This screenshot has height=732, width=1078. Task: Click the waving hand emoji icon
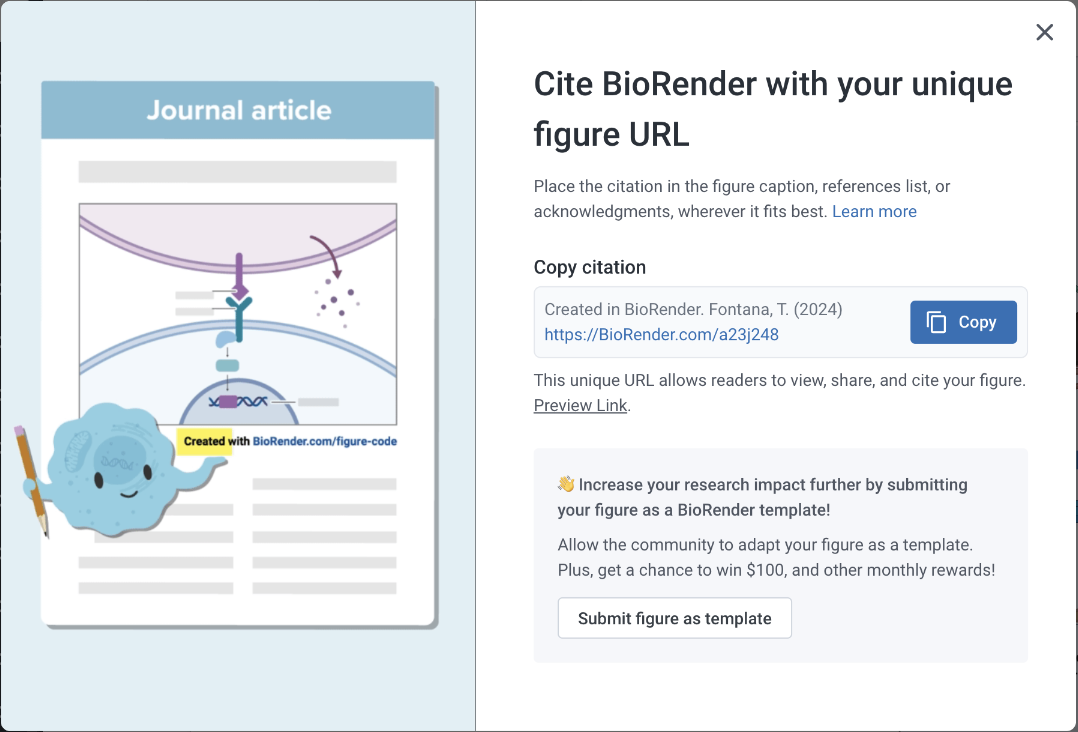point(566,485)
